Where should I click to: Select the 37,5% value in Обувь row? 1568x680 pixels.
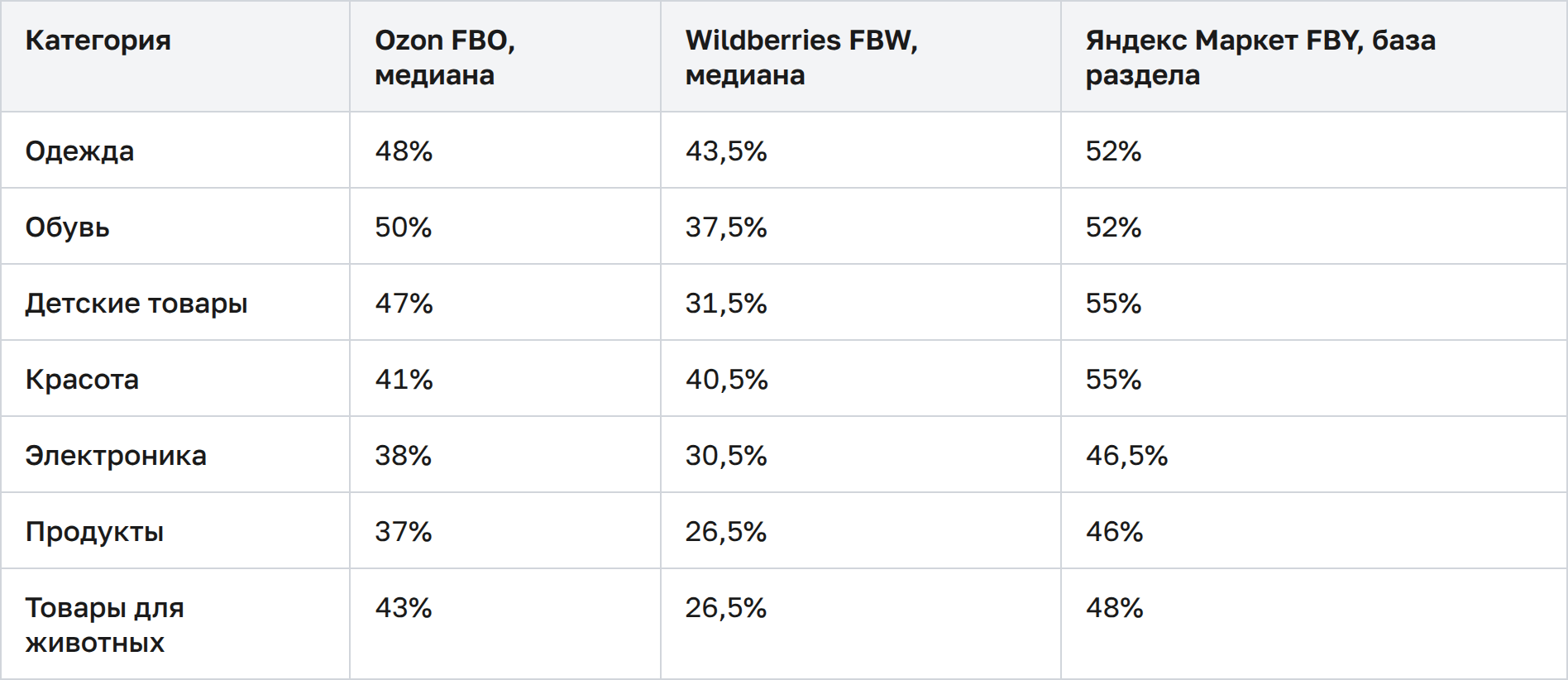pyautogui.click(x=726, y=227)
